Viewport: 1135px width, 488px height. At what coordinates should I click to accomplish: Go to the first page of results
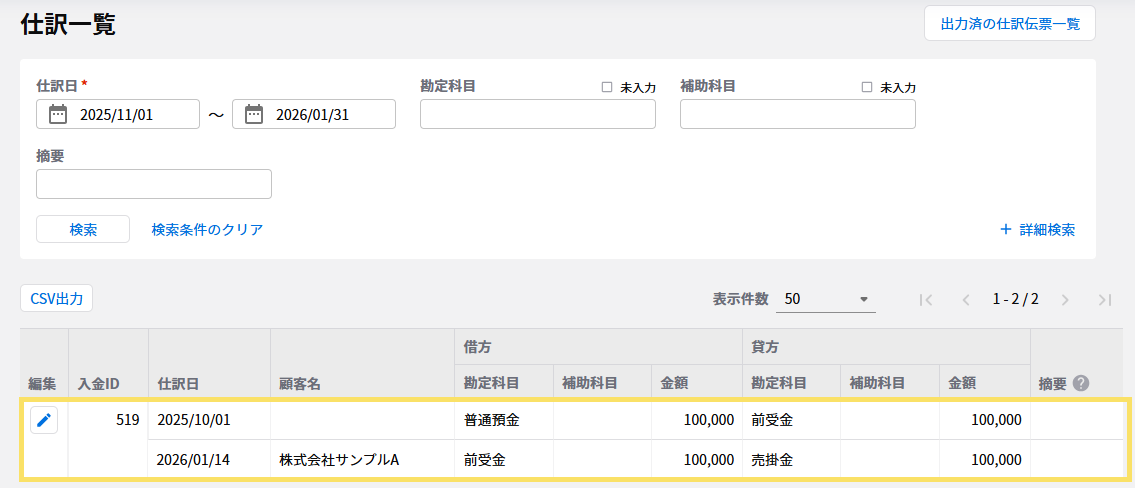(x=926, y=299)
